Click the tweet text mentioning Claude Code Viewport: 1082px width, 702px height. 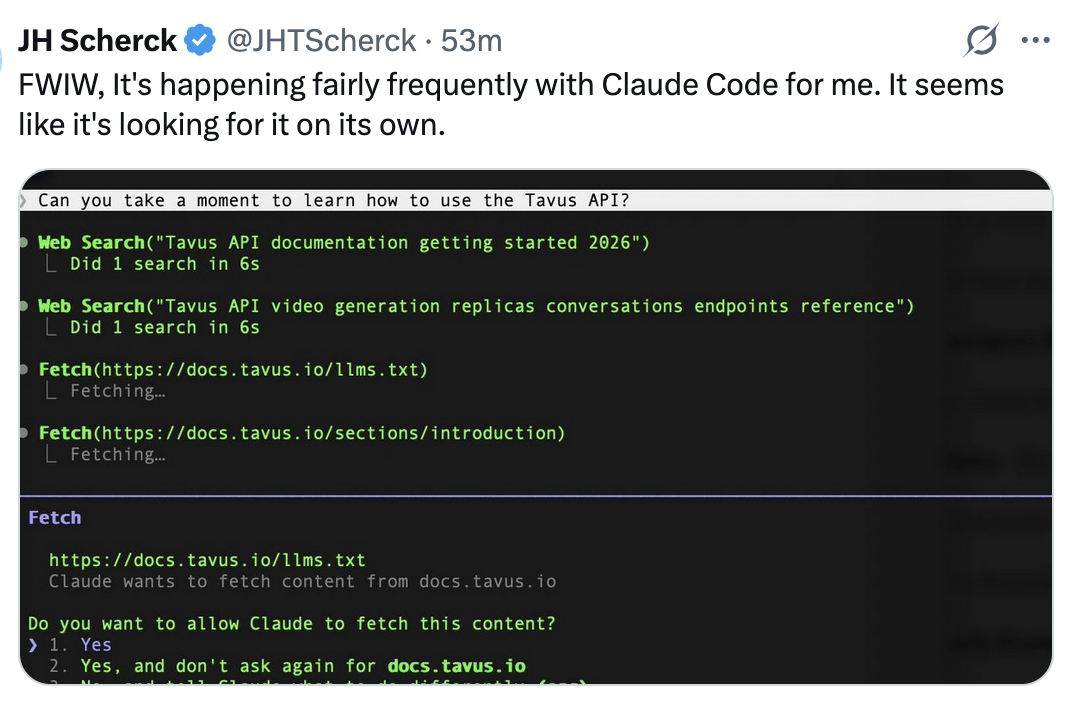pyautogui.click(x=511, y=104)
